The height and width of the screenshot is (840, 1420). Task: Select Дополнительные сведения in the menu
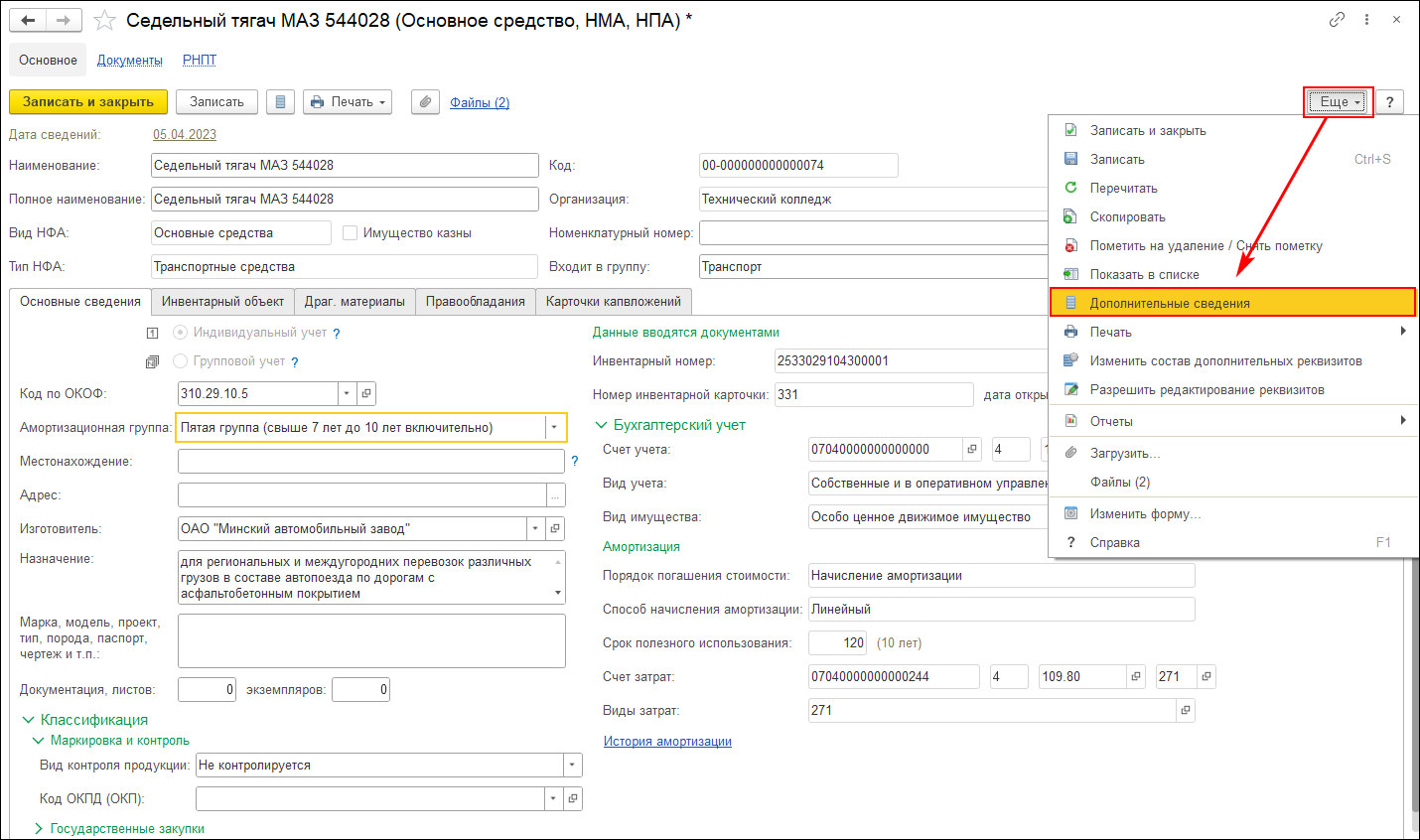pyautogui.click(x=1231, y=303)
